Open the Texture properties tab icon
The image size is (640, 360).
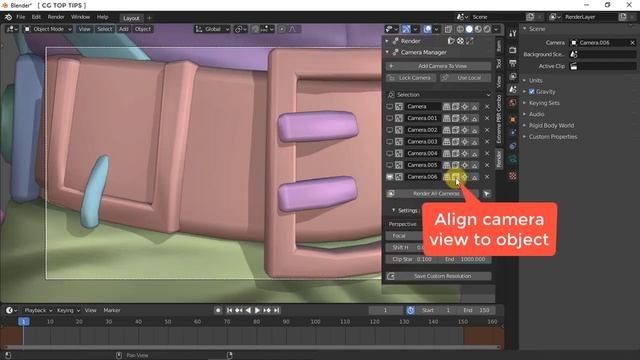(x=513, y=176)
